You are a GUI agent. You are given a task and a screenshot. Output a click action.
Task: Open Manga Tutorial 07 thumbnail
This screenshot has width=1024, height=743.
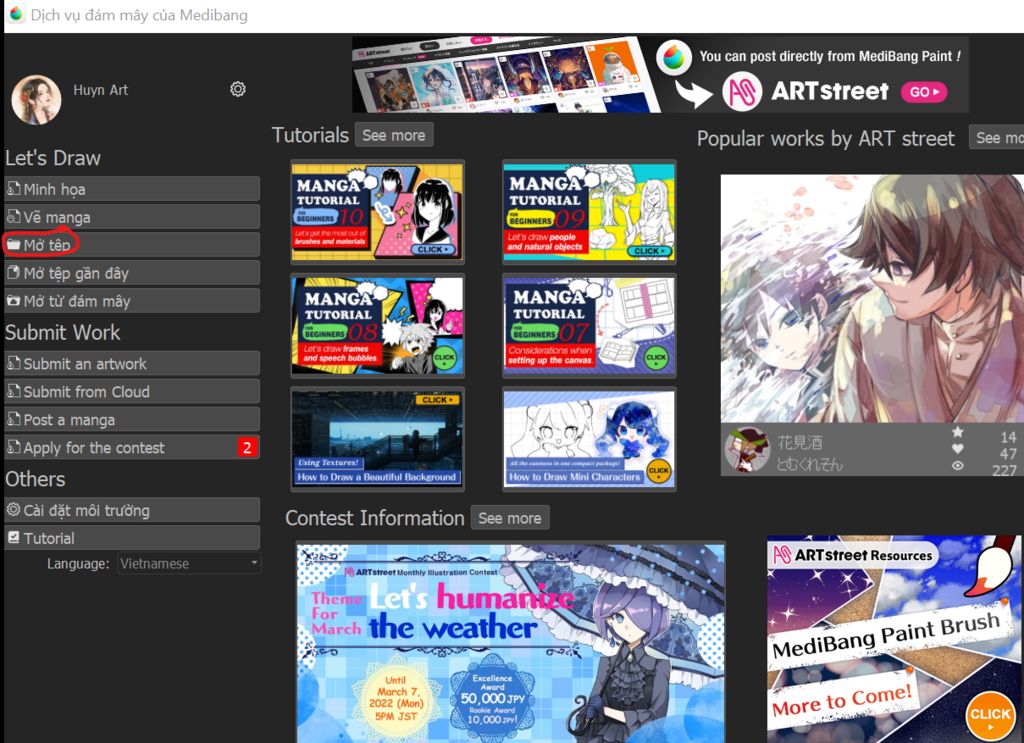[589, 325]
